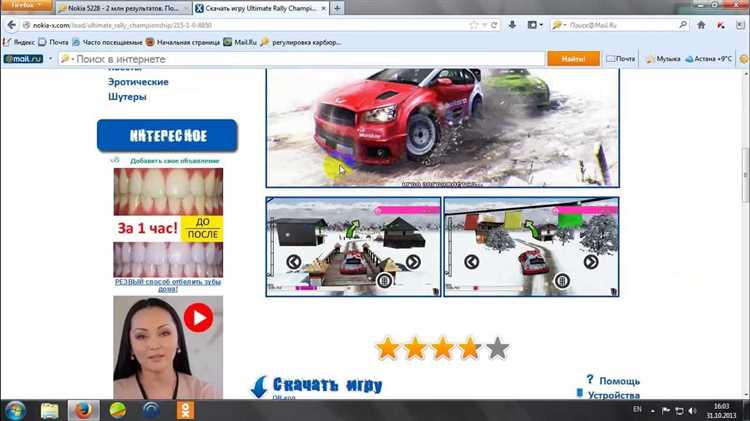Click the red Kaspersky toolbar icon

(x=721, y=25)
